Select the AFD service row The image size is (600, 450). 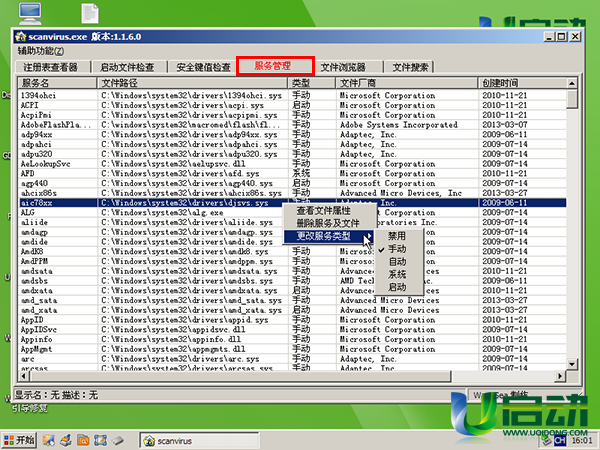293,173
